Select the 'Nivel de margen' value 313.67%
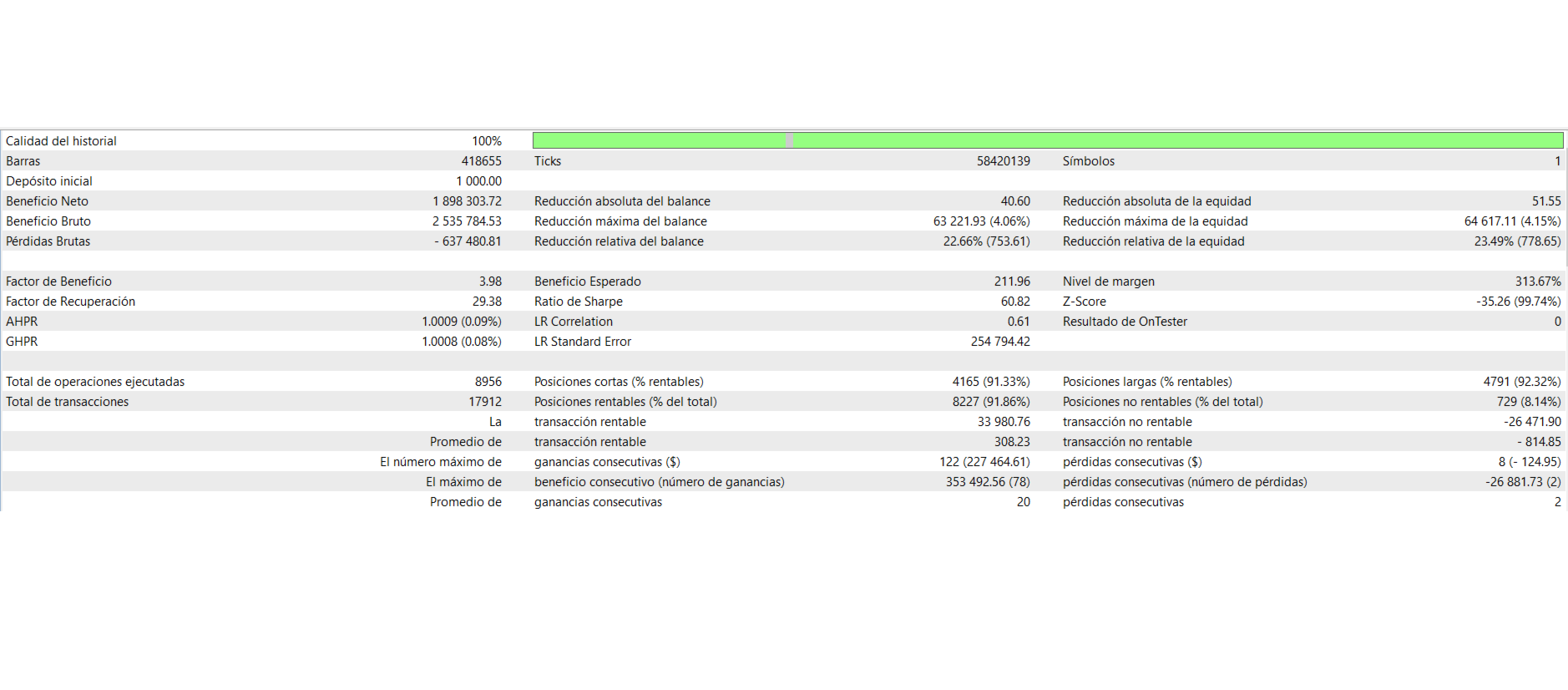Screen dimensions: 1568x690 click(1538, 282)
